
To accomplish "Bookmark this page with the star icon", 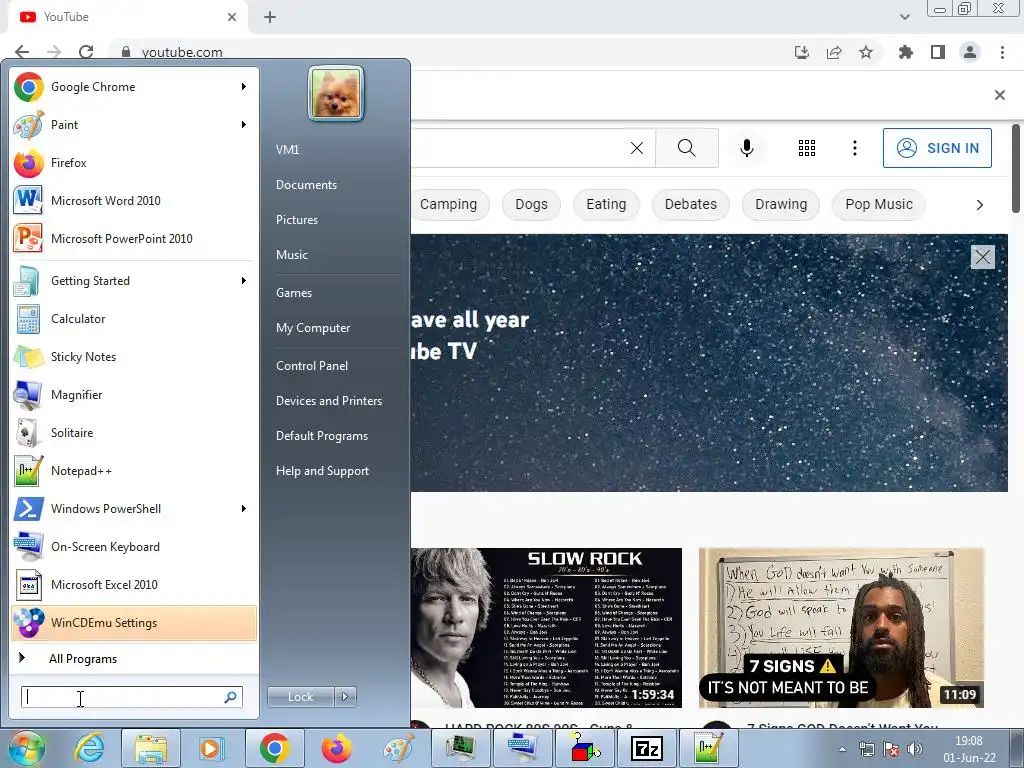I will [x=866, y=52].
